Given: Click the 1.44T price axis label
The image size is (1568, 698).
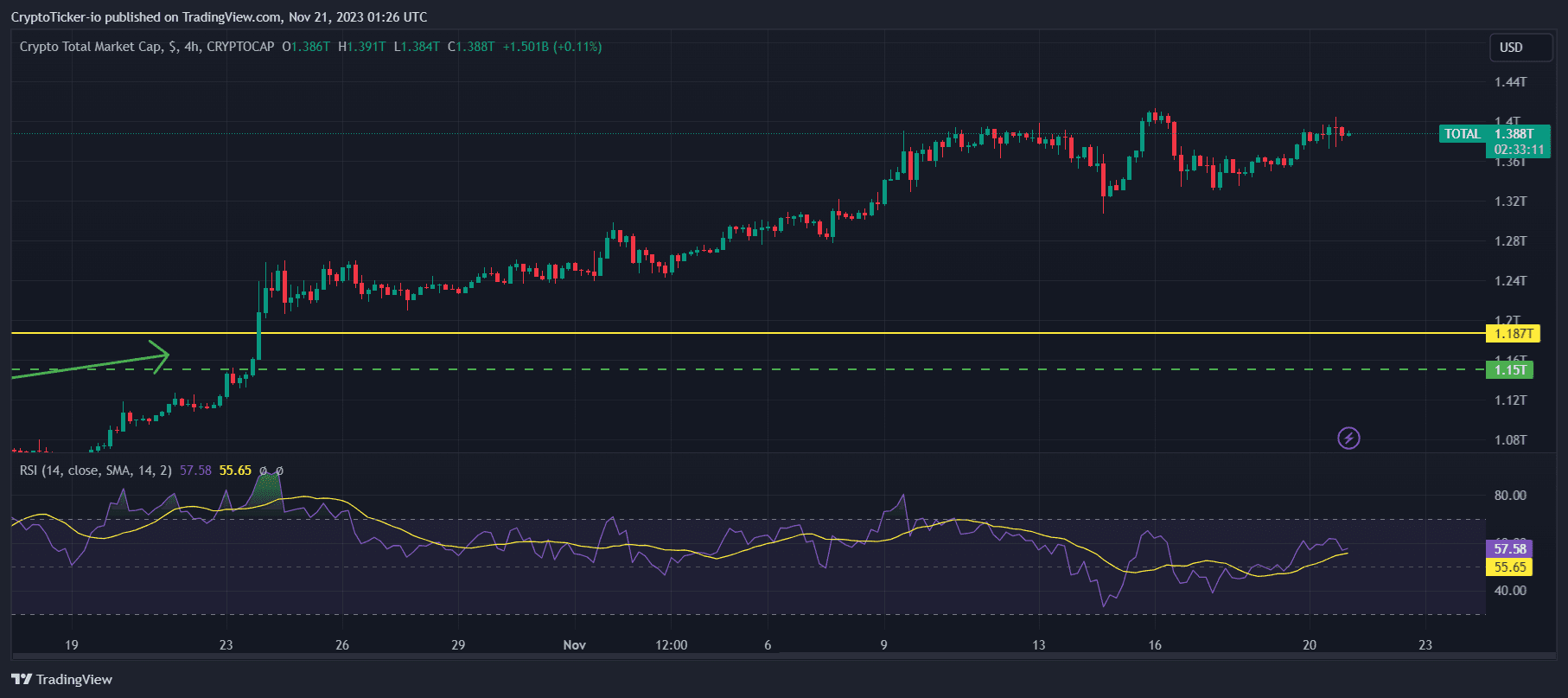Looking at the screenshot, I should 1510,82.
